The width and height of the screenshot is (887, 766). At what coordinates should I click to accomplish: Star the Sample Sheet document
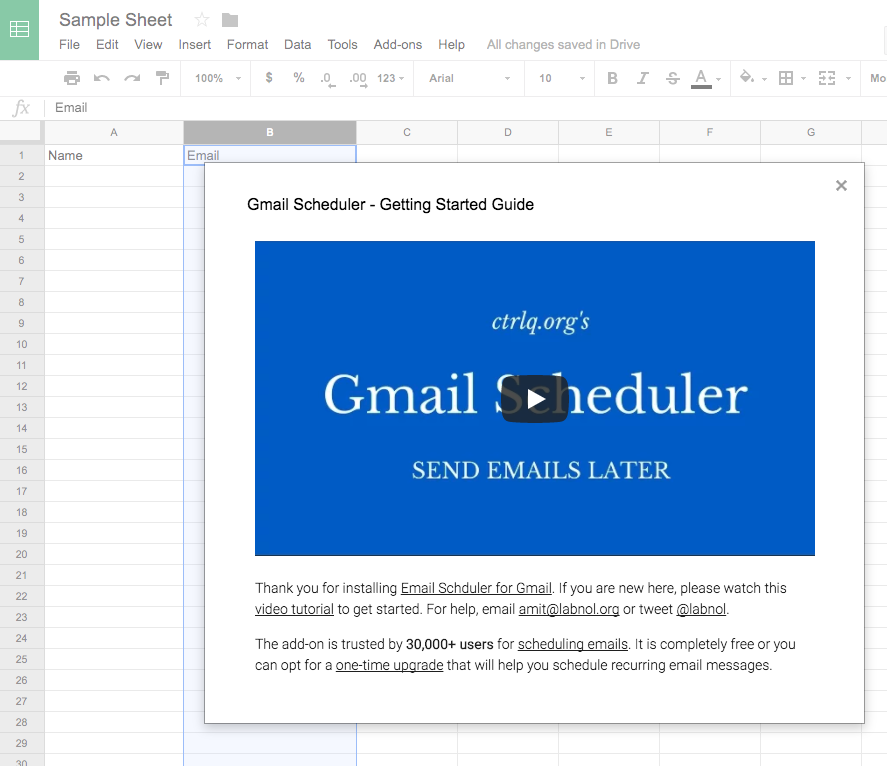tap(202, 20)
